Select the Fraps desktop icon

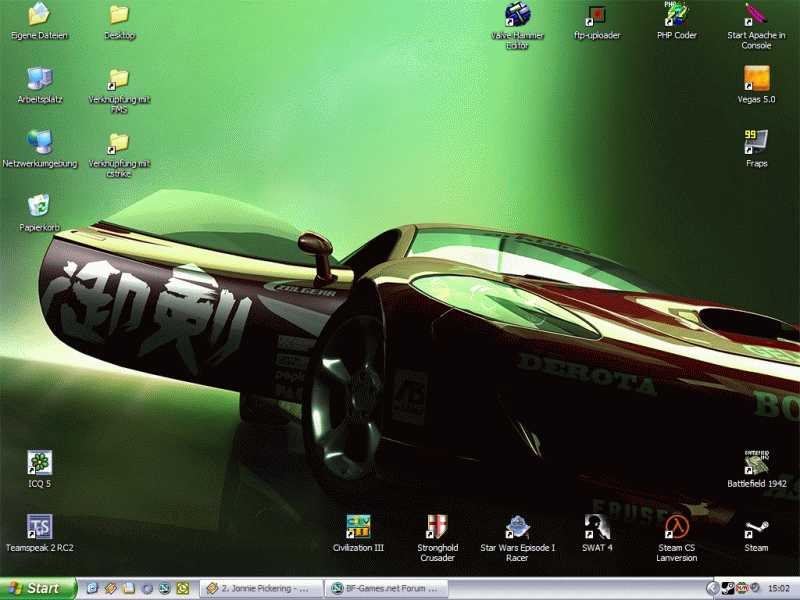coord(756,142)
